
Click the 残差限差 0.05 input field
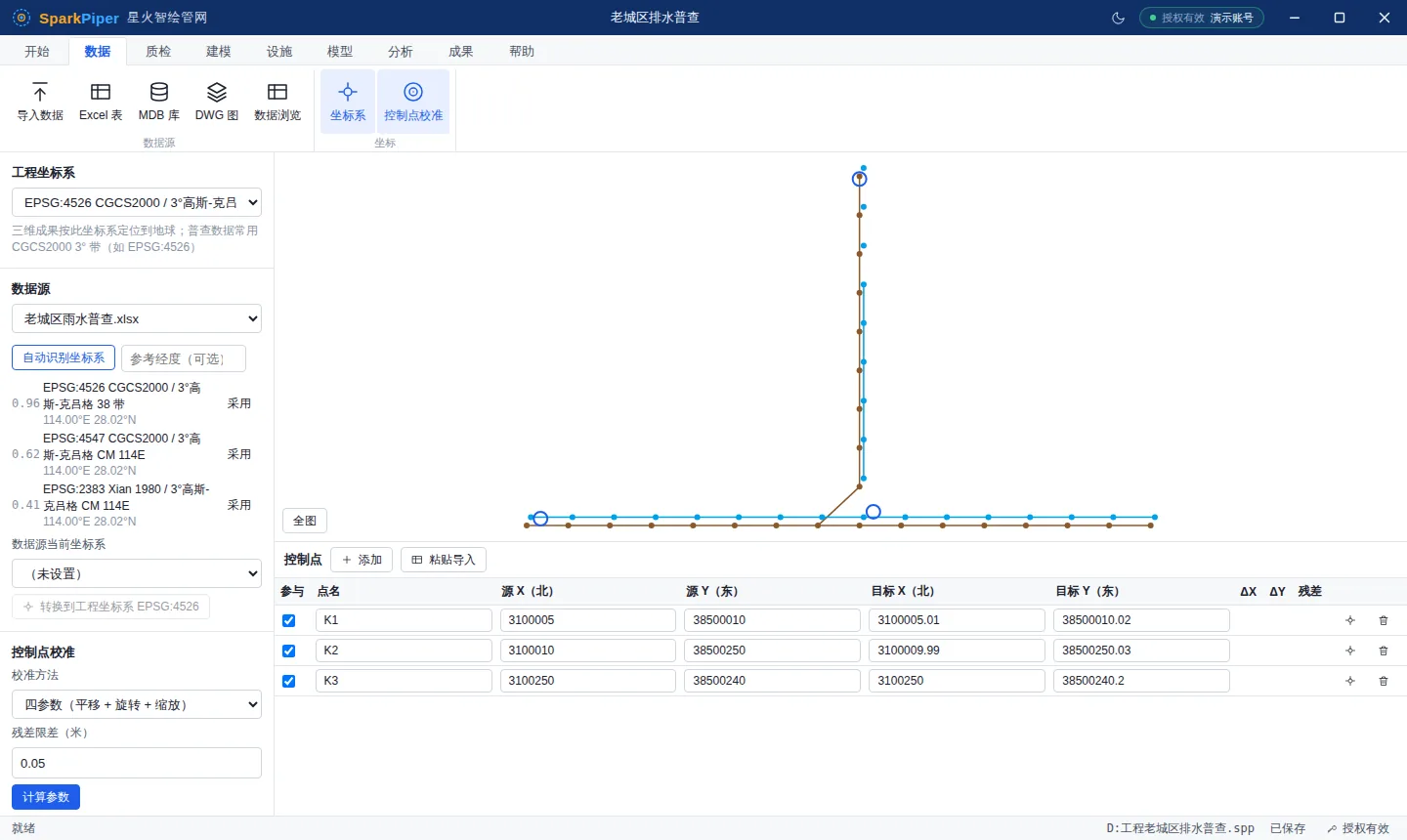(x=137, y=763)
